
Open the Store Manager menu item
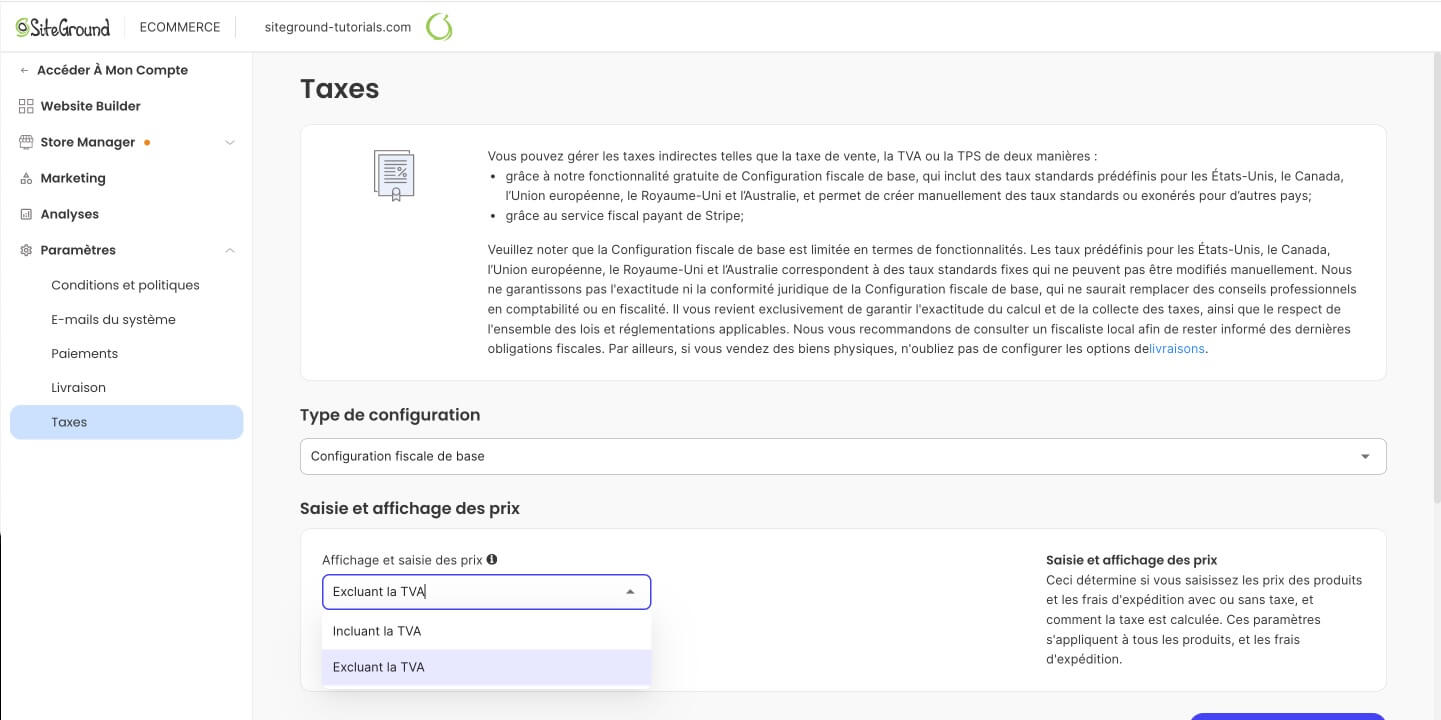coord(87,142)
